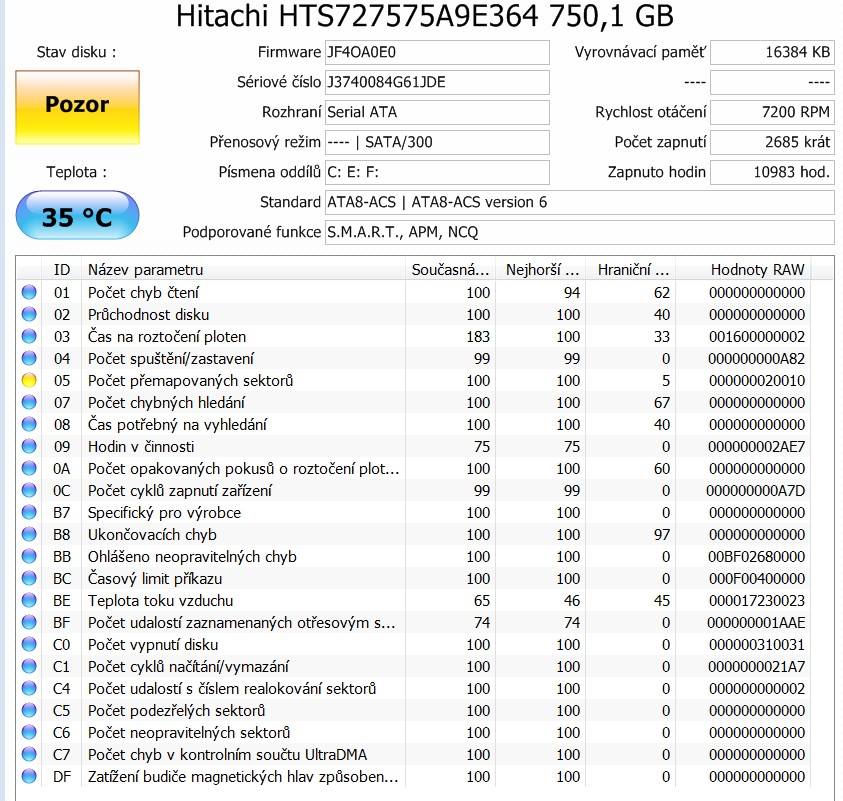Click the blue status icon of row C0
Viewport: 843px width, 801px height.
29,645
